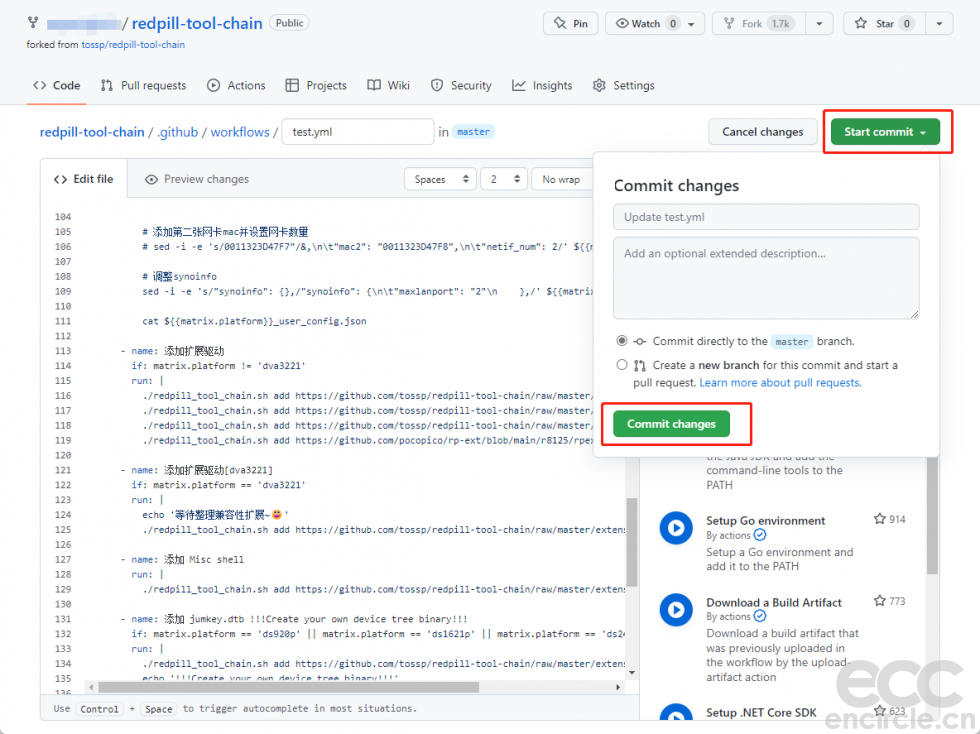Open the Security tab
The image size is (980, 734).
click(461, 85)
